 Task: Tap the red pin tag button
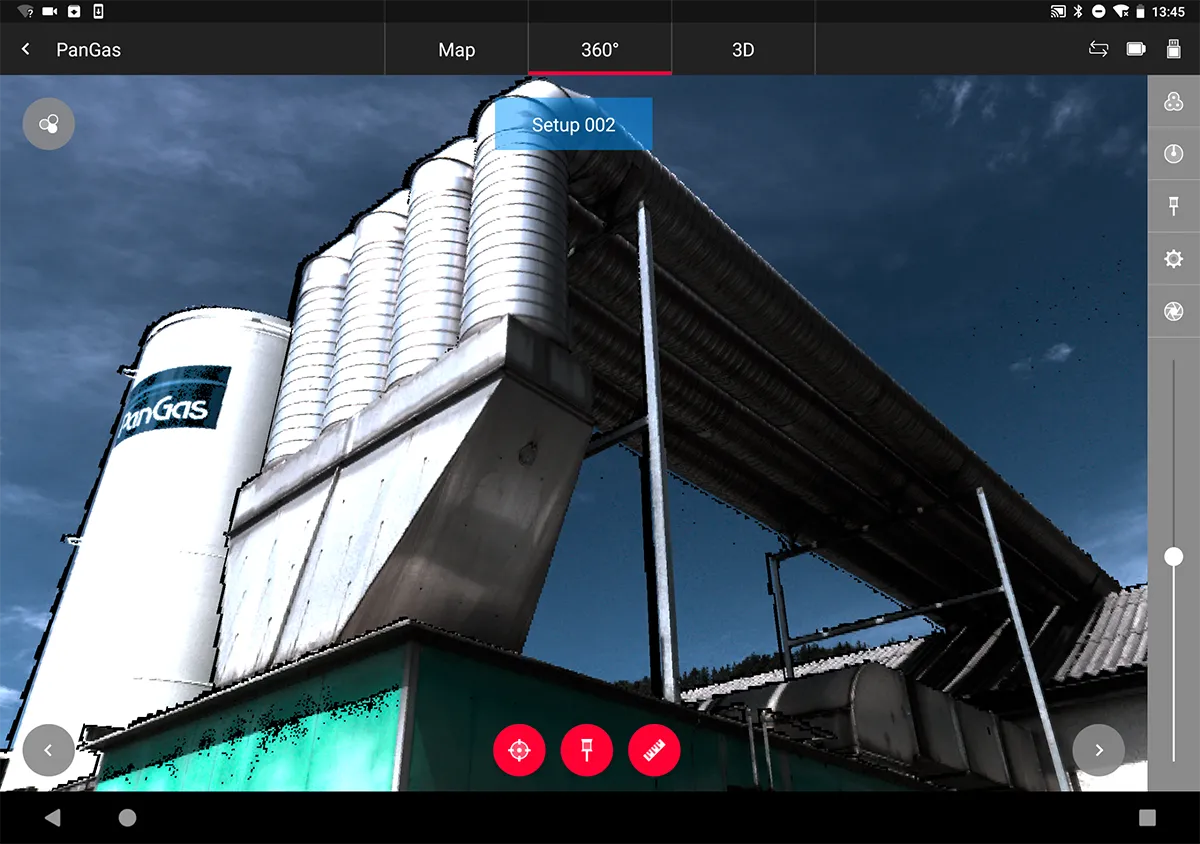click(587, 750)
